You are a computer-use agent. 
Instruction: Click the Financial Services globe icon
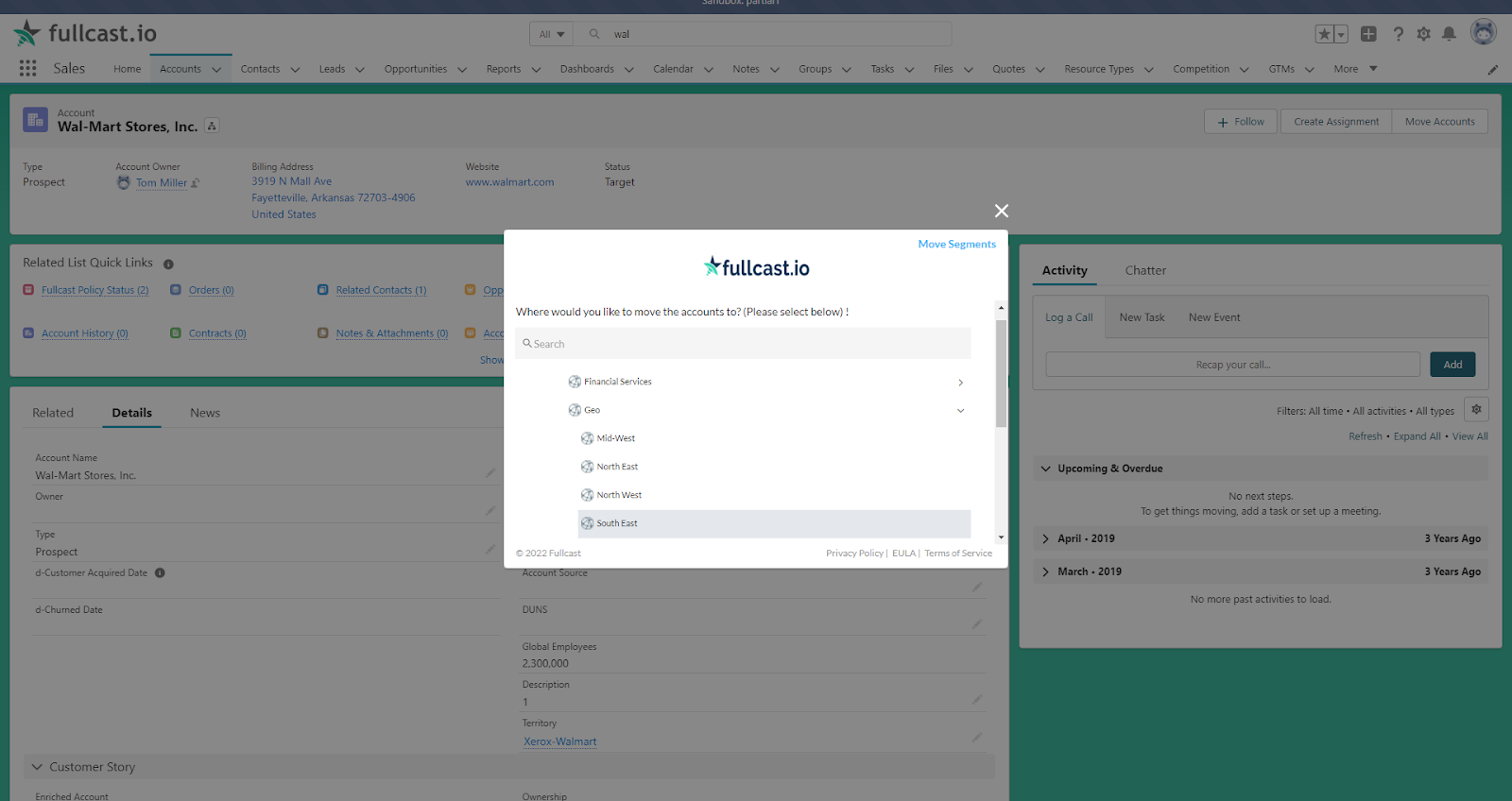click(575, 382)
